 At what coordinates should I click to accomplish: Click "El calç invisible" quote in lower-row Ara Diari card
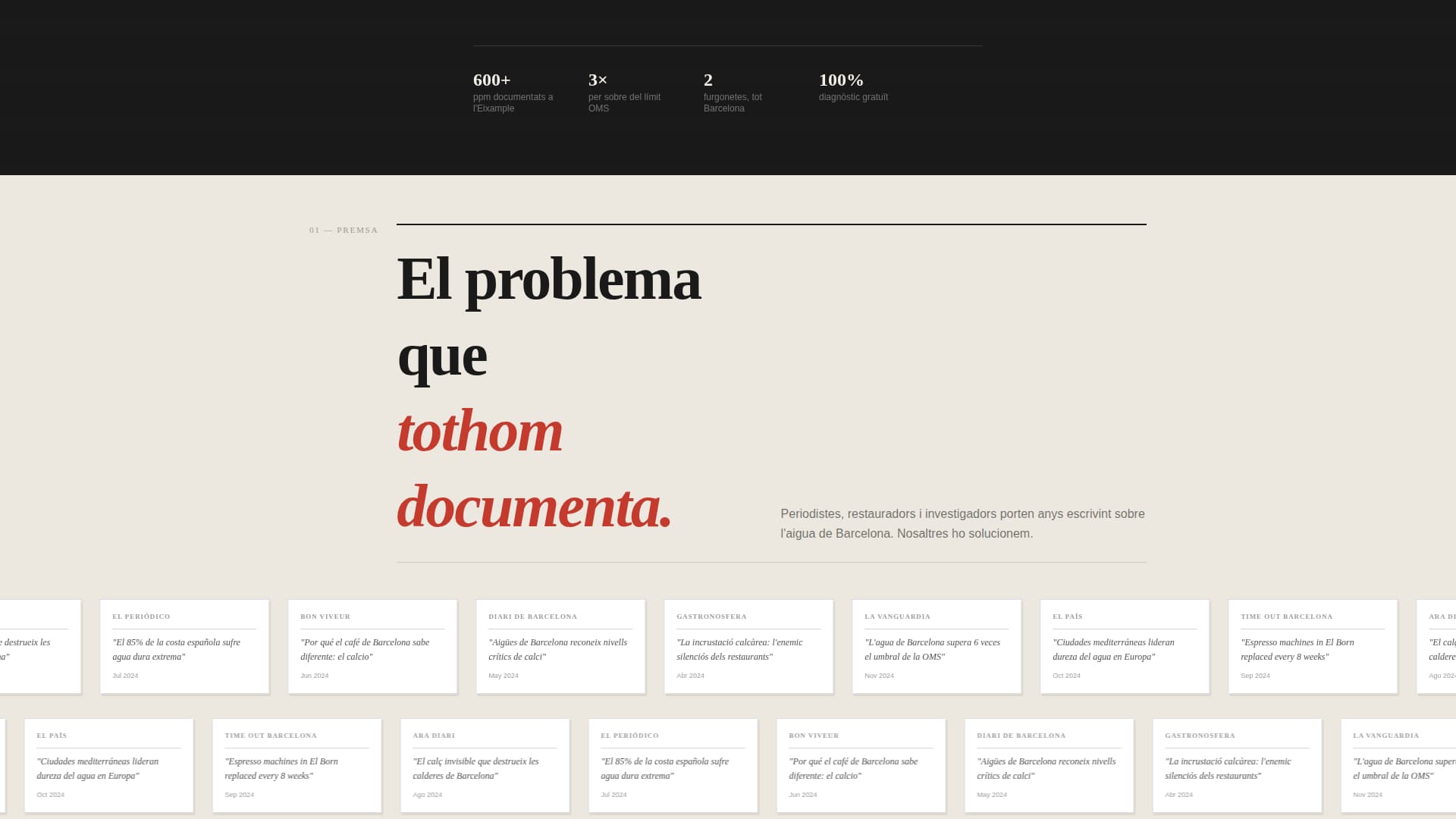pyautogui.click(x=475, y=768)
